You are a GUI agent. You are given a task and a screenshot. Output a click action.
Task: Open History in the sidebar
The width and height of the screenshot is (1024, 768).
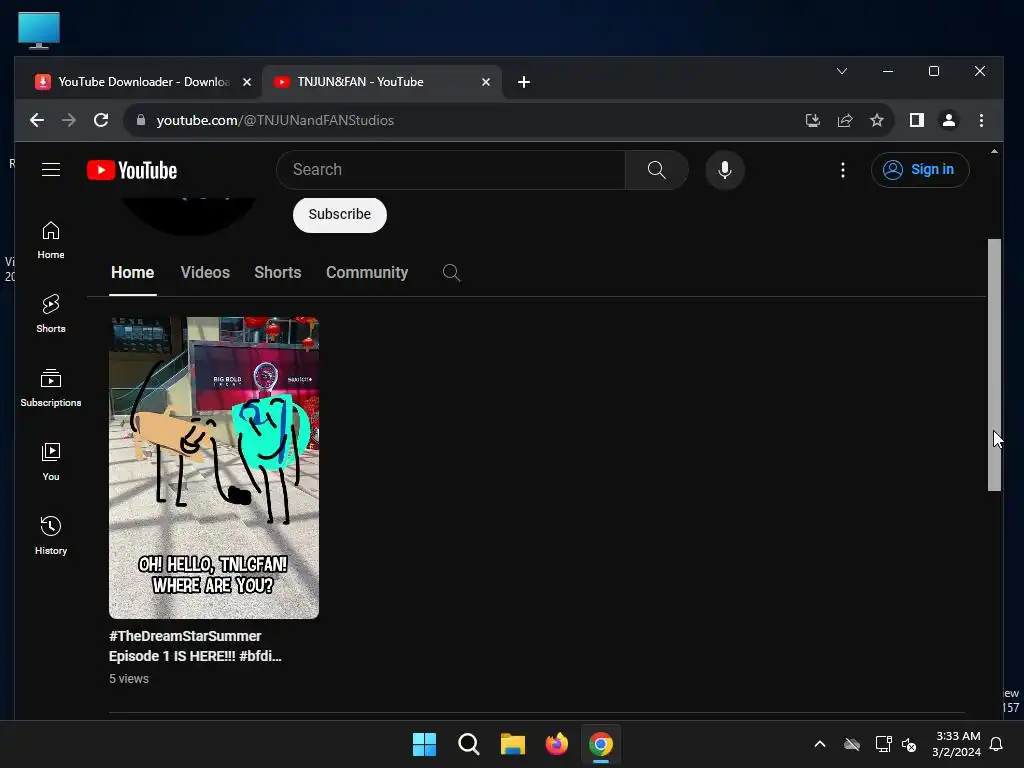(x=51, y=536)
